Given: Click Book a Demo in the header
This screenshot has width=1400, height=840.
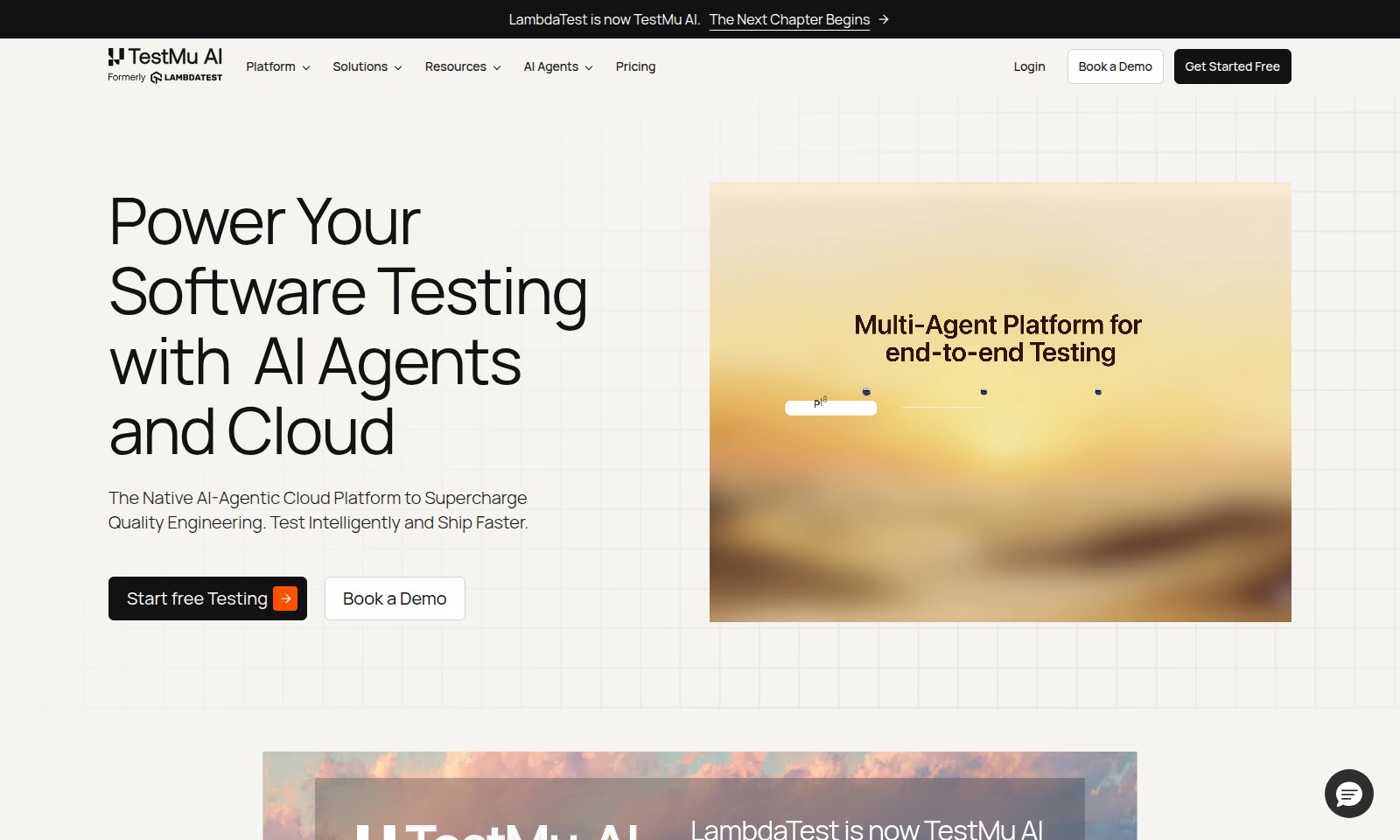Looking at the screenshot, I should (x=1115, y=66).
